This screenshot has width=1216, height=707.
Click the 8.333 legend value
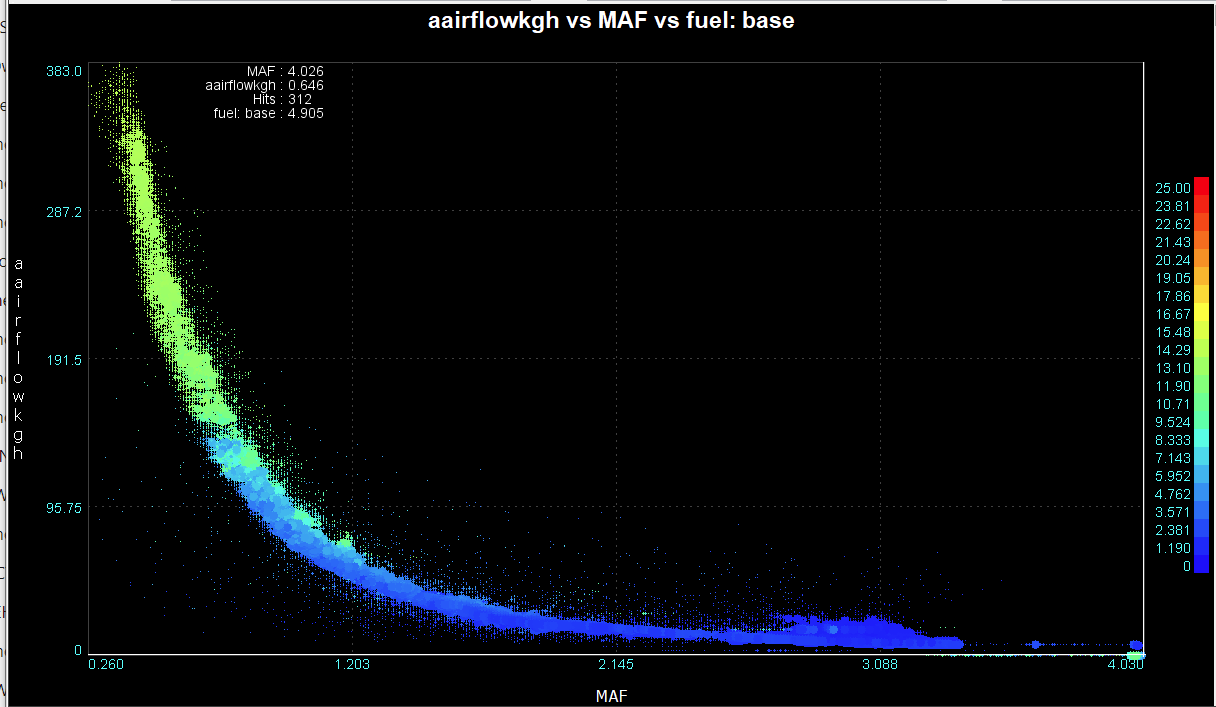coord(1172,440)
